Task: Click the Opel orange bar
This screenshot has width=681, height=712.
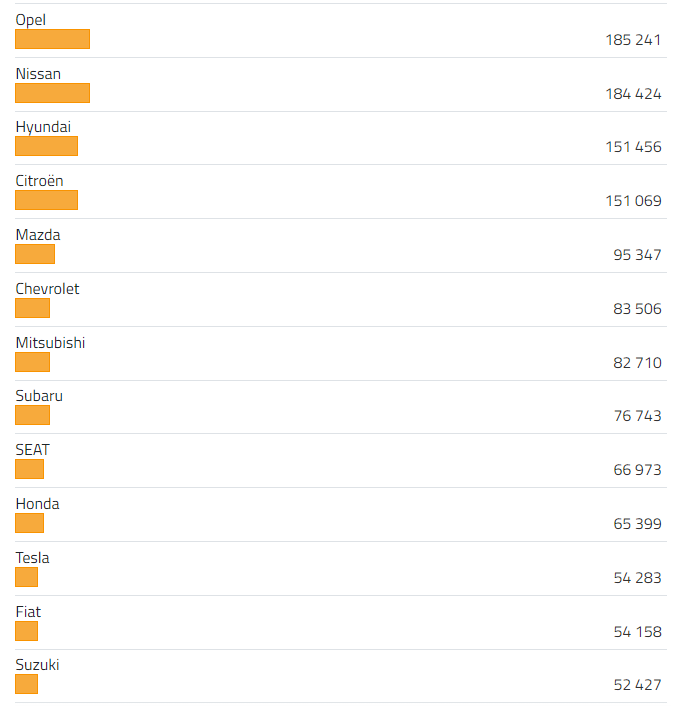Action: [52, 39]
